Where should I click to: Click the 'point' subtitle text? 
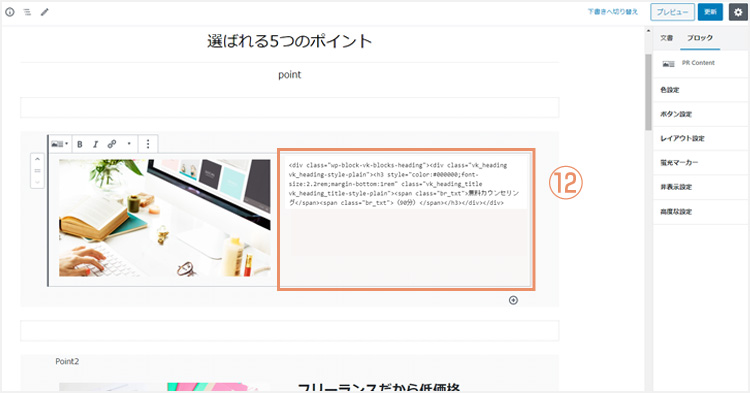[x=289, y=75]
